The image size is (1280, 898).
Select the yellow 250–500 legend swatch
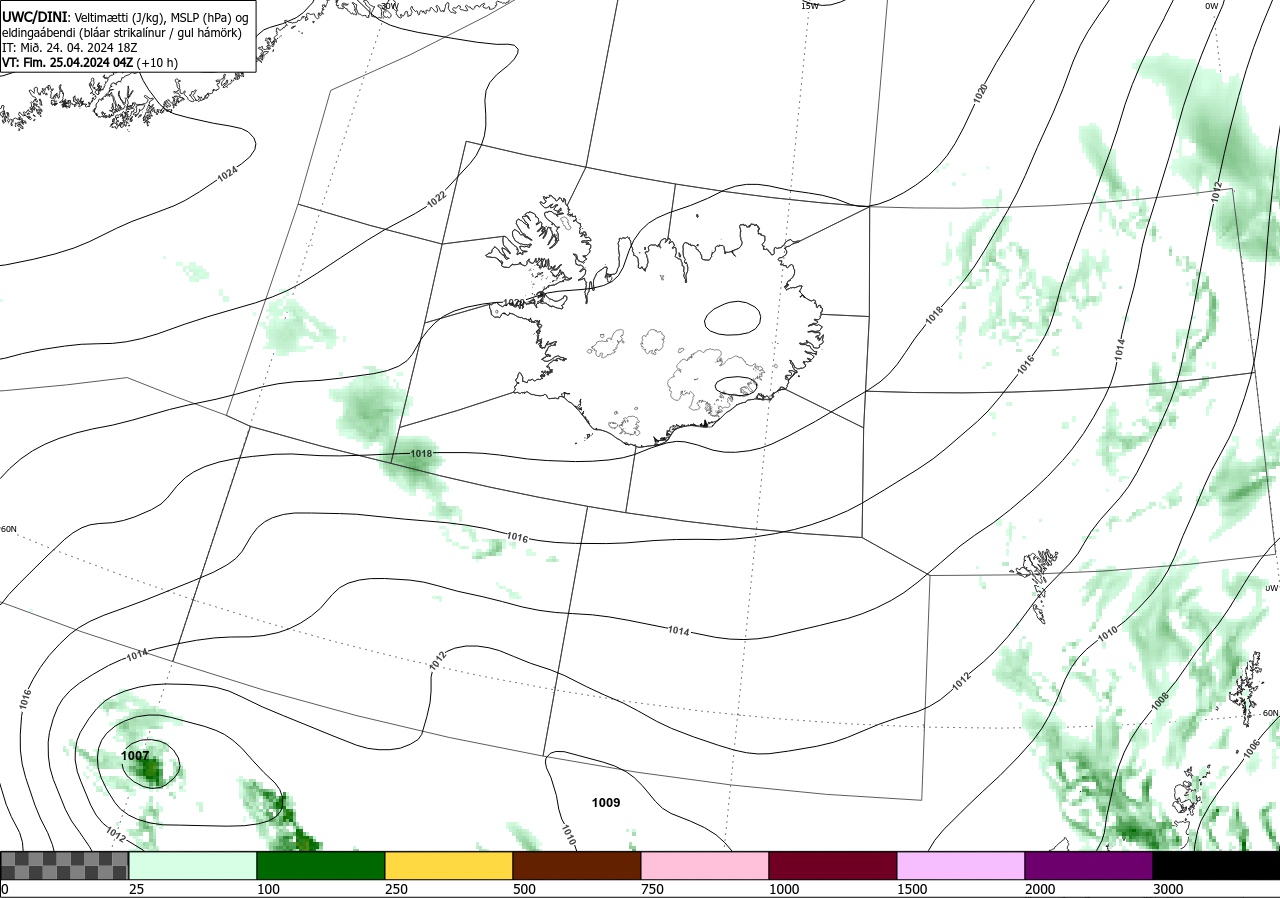449,865
